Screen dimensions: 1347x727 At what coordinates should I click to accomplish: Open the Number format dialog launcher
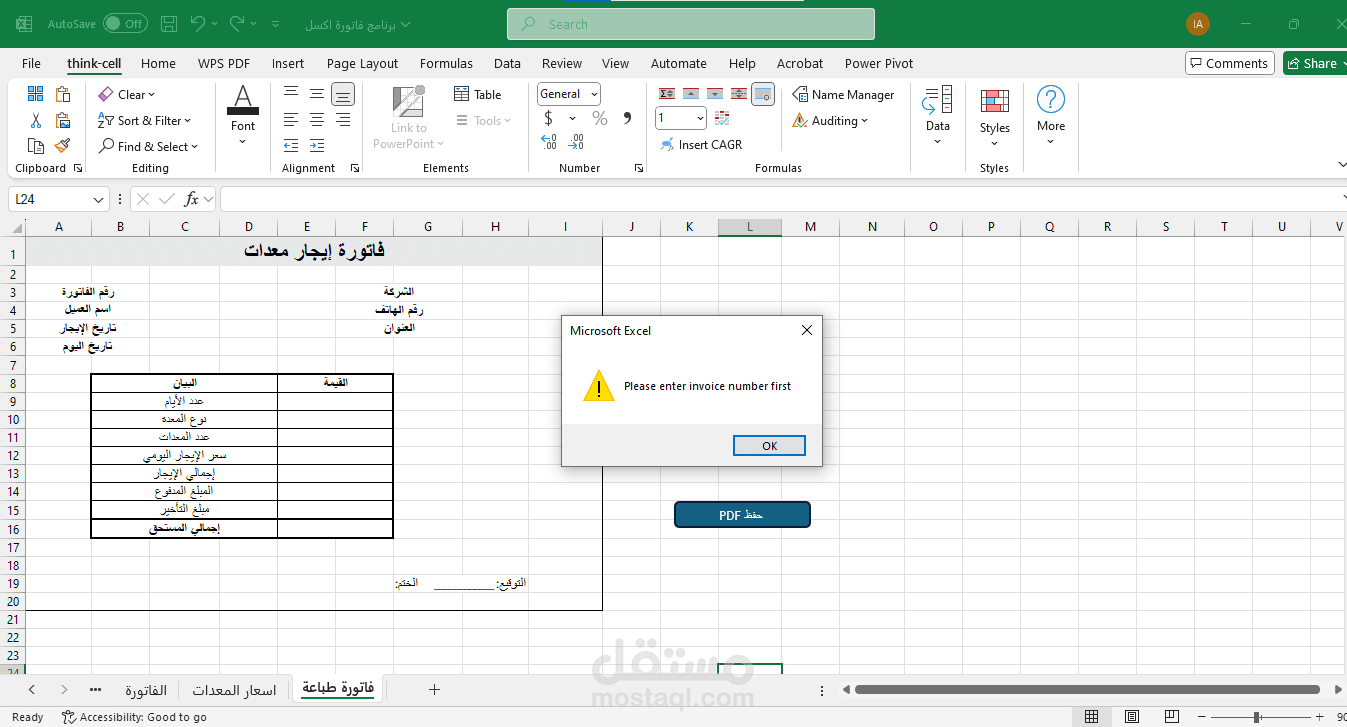pos(639,169)
